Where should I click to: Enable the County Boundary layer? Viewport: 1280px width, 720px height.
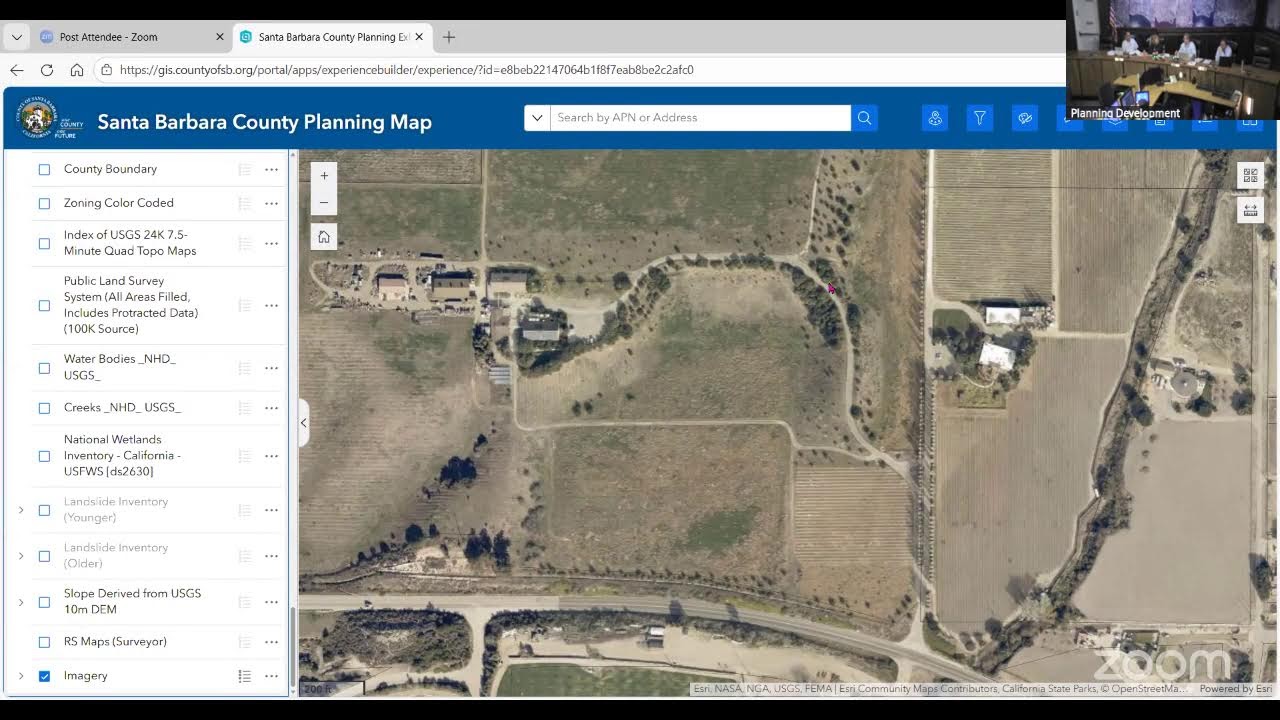click(44, 170)
